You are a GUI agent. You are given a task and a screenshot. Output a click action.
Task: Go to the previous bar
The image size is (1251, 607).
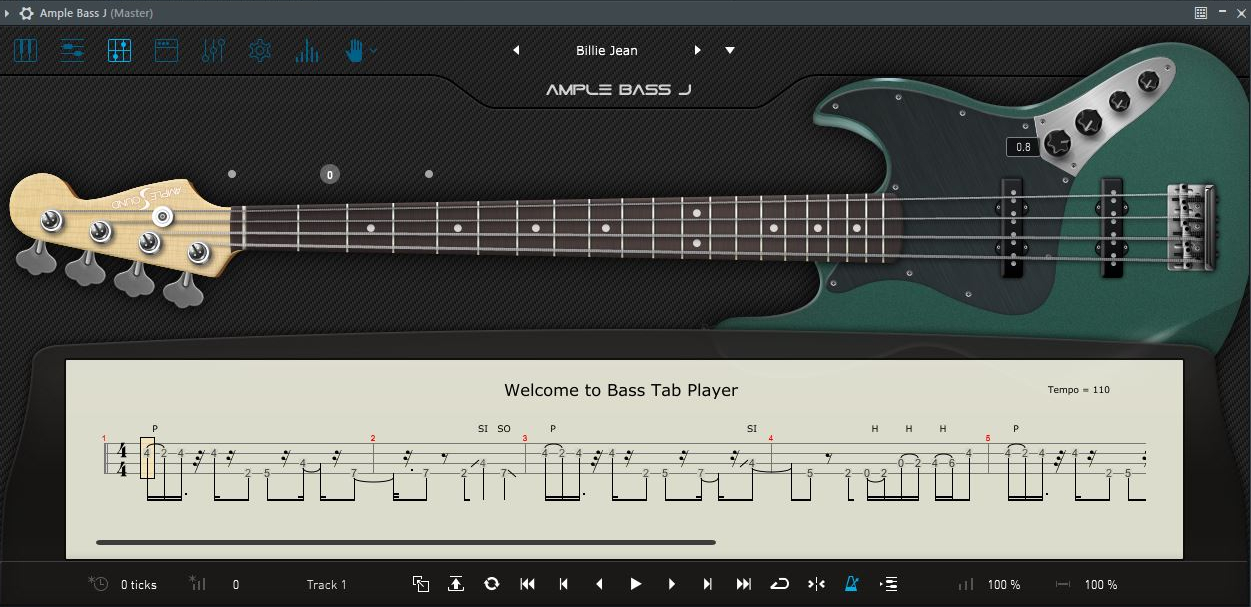(x=564, y=584)
